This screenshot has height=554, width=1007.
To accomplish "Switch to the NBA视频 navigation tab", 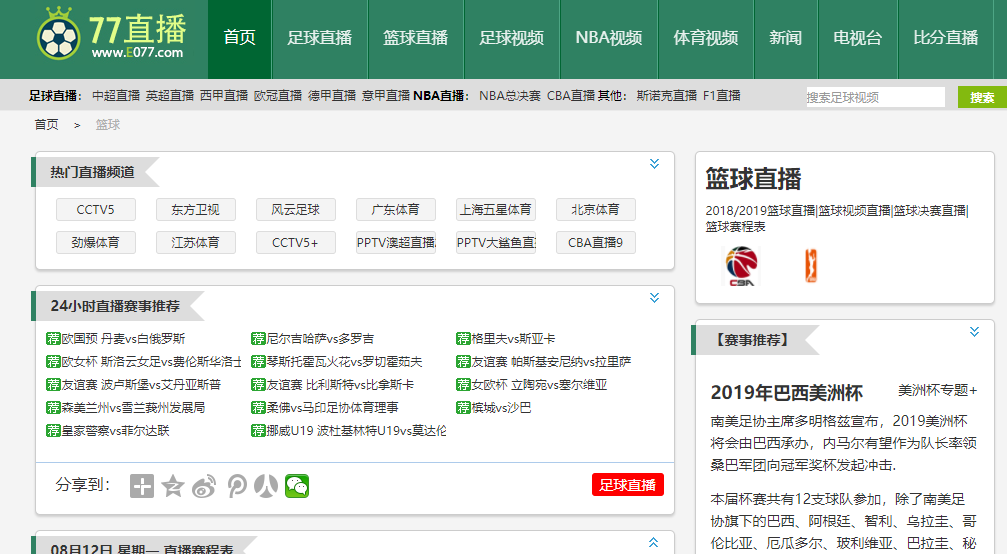I will tap(608, 38).
